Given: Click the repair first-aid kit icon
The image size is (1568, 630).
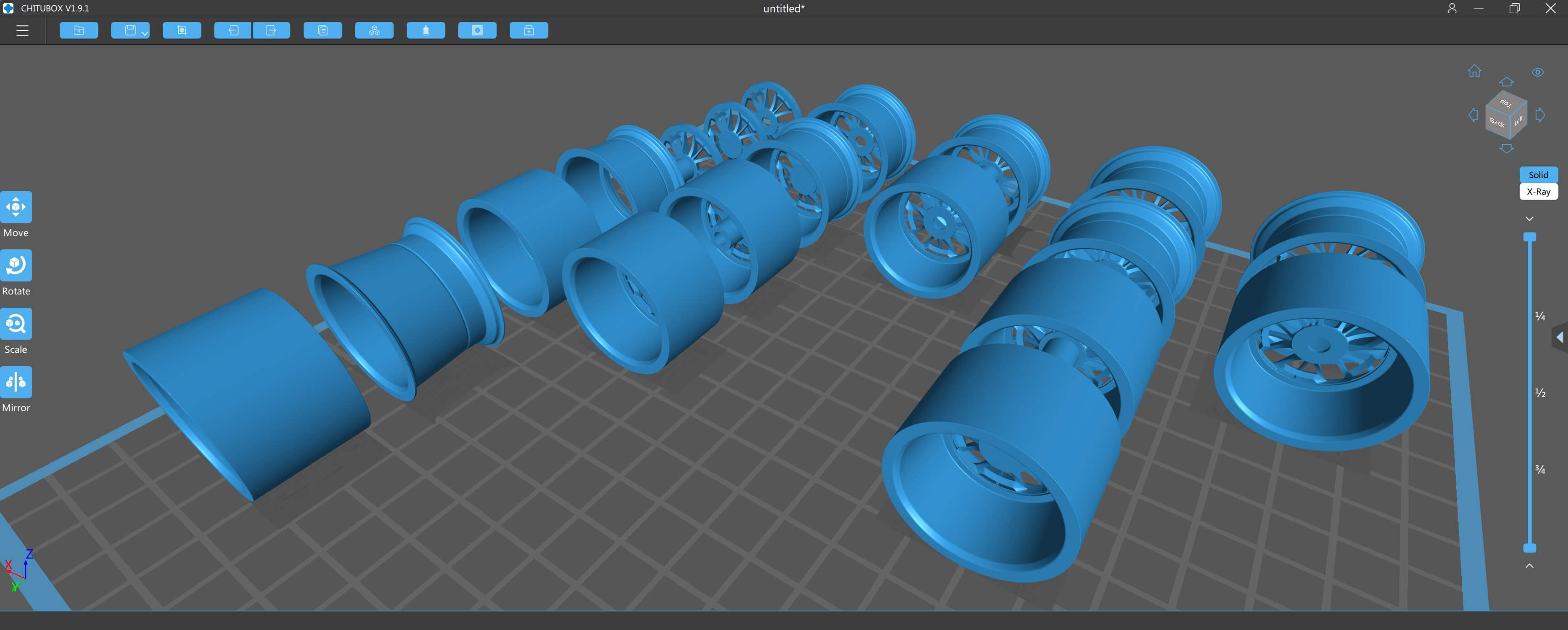Looking at the screenshot, I should pyautogui.click(x=529, y=31).
